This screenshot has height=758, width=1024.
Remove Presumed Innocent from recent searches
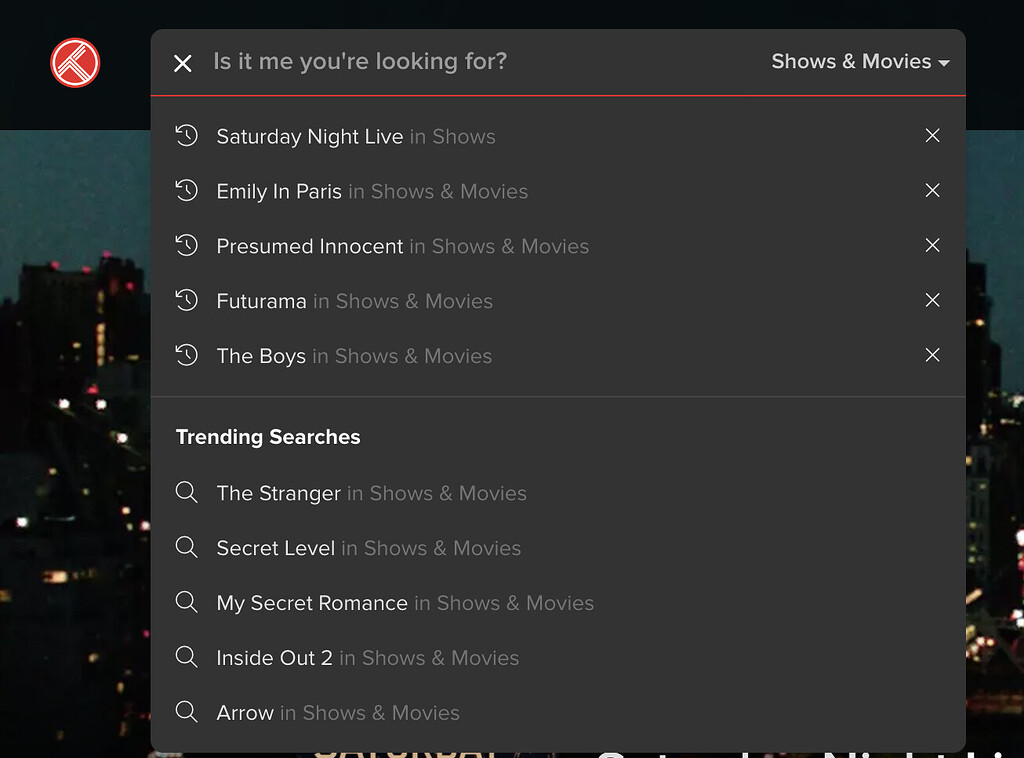point(932,245)
